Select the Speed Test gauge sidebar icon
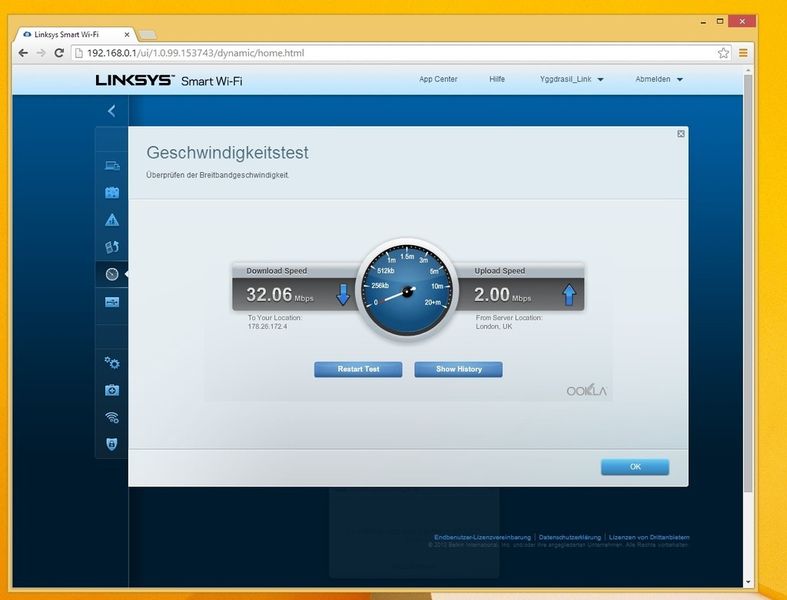This screenshot has width=787, height=600. (x=112, y=274)
